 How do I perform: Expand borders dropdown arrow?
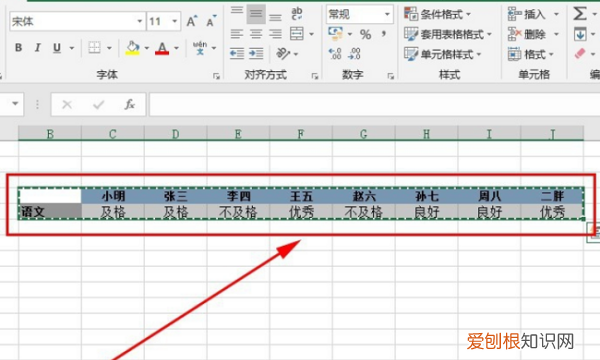click(109, 48)
